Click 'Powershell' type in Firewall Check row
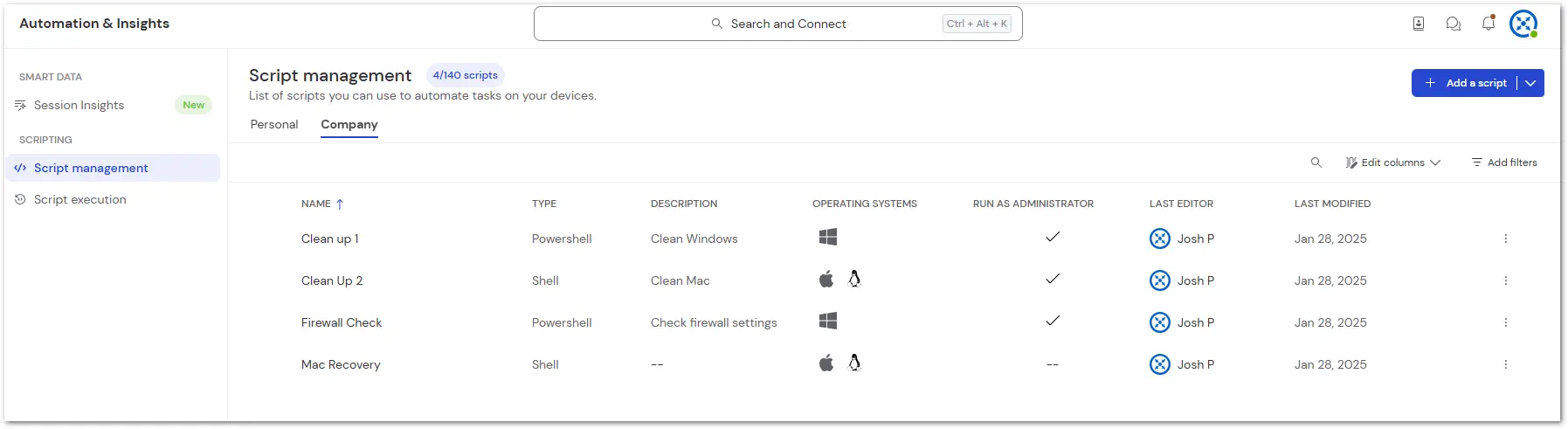Screen dimensions: 1568x429 (x=562, y=322)
